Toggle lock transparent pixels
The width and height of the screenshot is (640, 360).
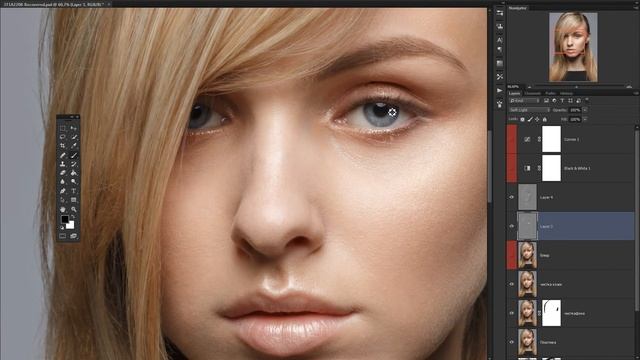522,119
